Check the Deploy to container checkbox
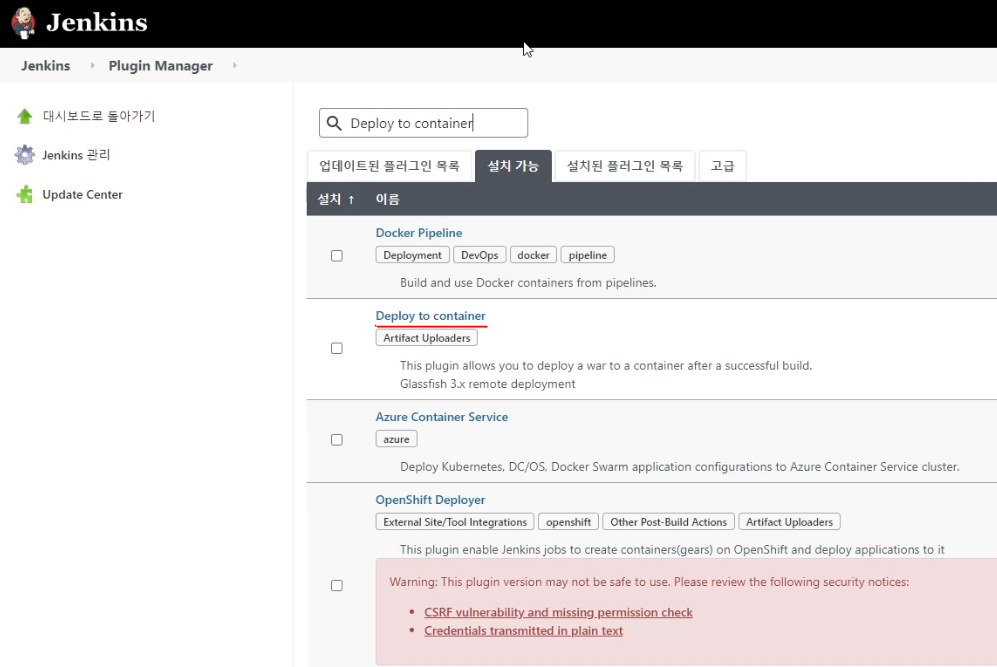The image size is (997, 667). (x=337, y=349)
